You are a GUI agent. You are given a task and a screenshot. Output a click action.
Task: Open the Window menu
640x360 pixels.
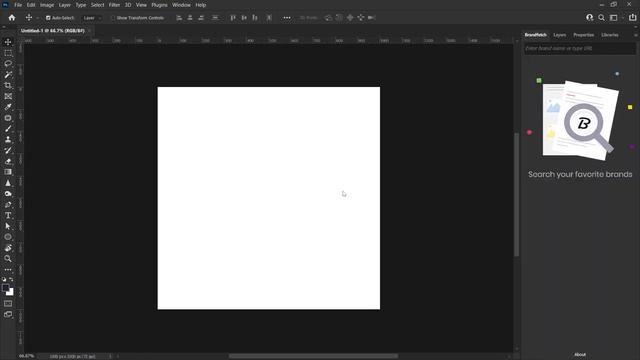181,5
